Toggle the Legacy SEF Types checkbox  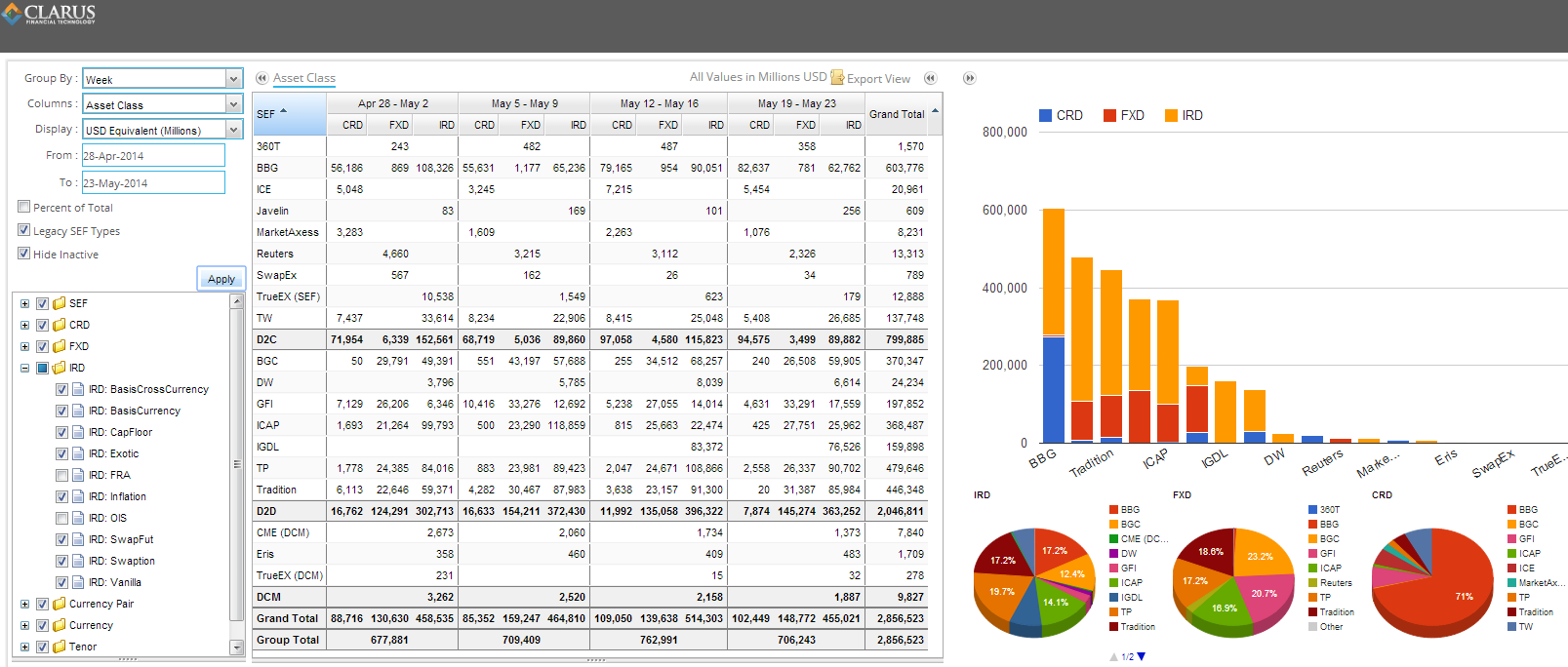point(24,230)
